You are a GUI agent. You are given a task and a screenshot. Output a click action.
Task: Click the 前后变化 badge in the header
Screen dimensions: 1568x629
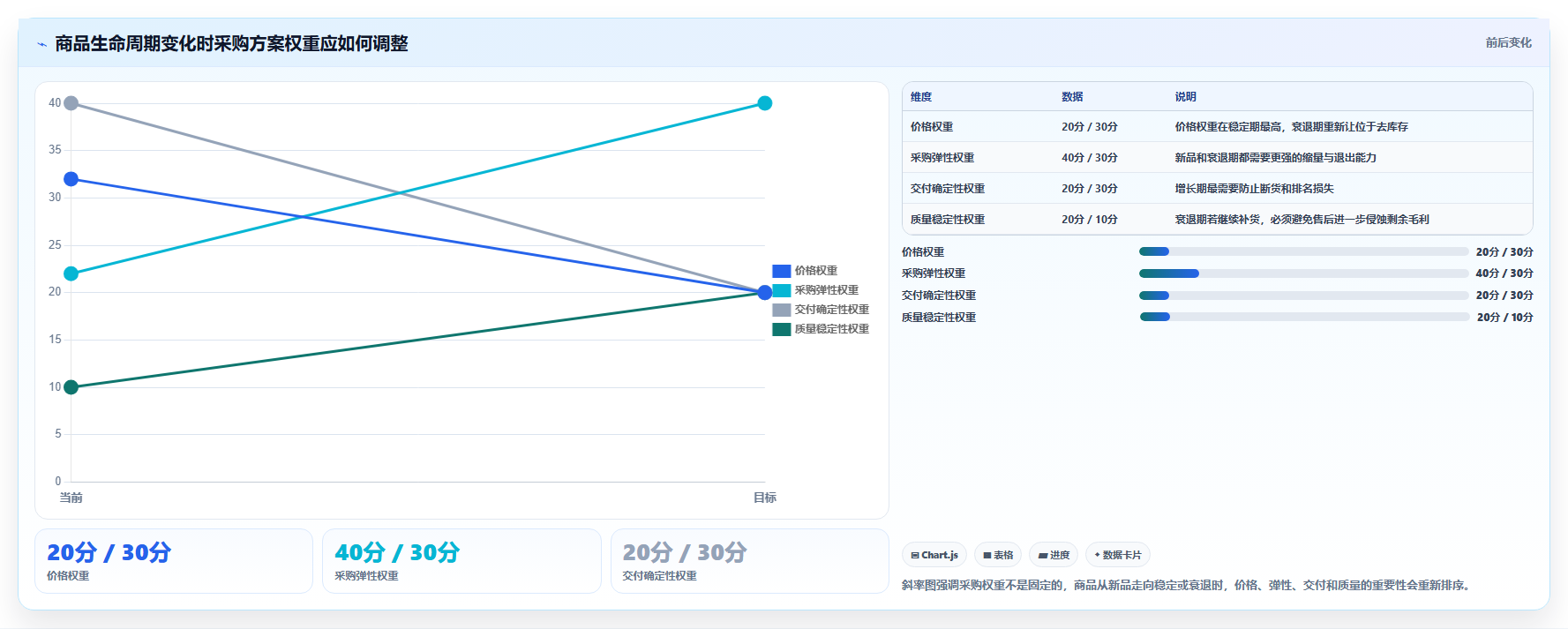pyautogui.click(x=1508, y=42)
